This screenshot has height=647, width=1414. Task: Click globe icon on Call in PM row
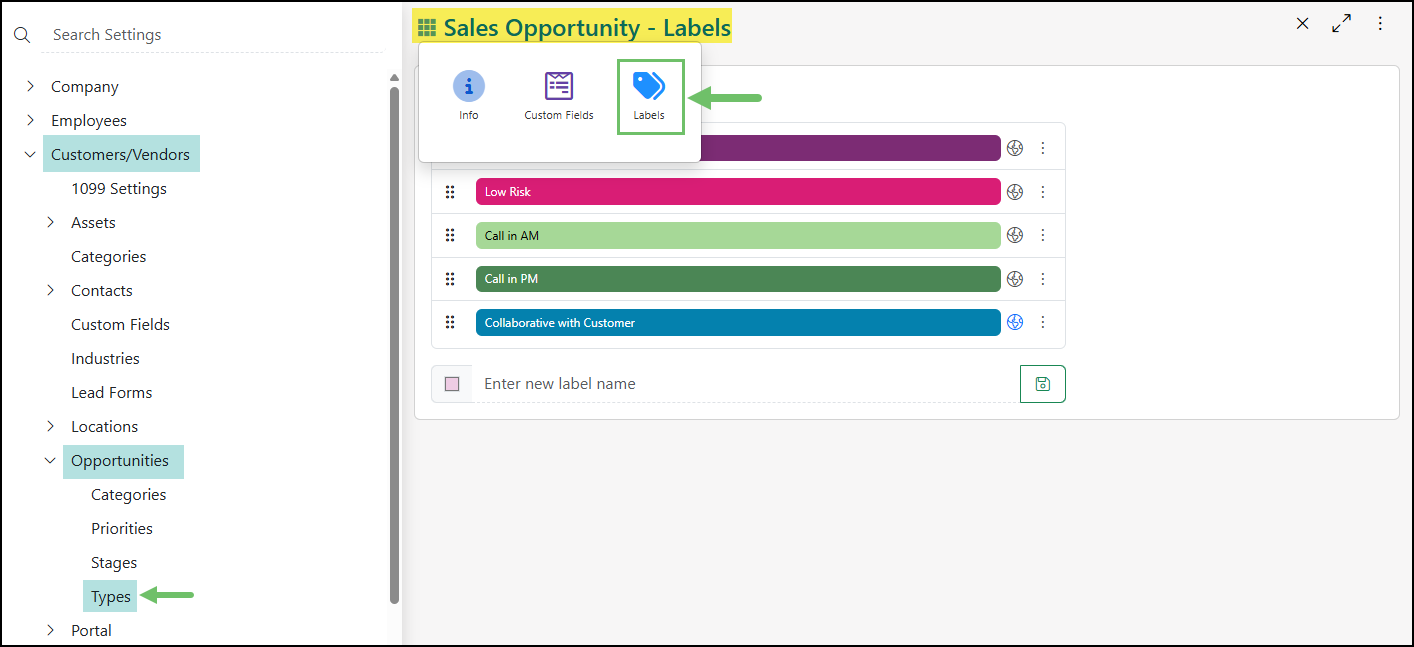1015,279
